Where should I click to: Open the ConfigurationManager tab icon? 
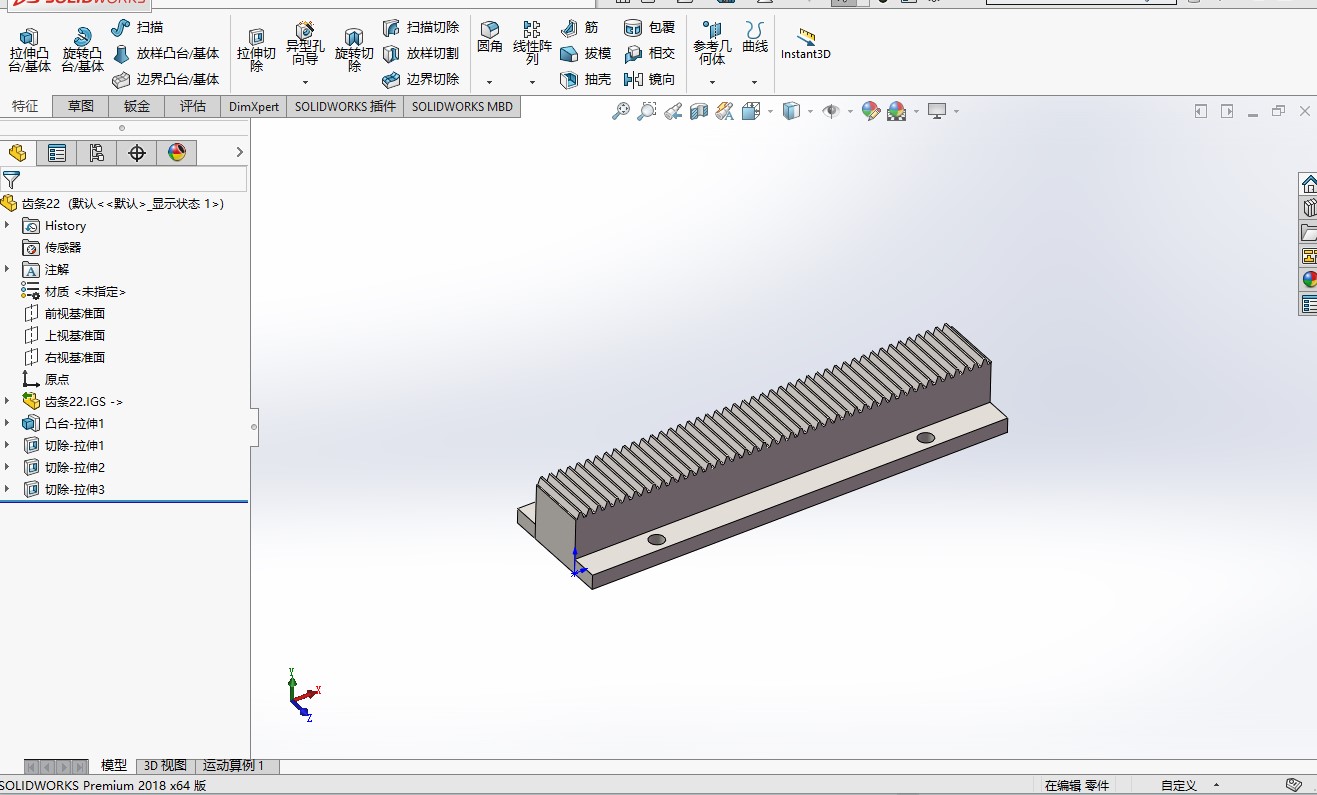coord(97,153)
